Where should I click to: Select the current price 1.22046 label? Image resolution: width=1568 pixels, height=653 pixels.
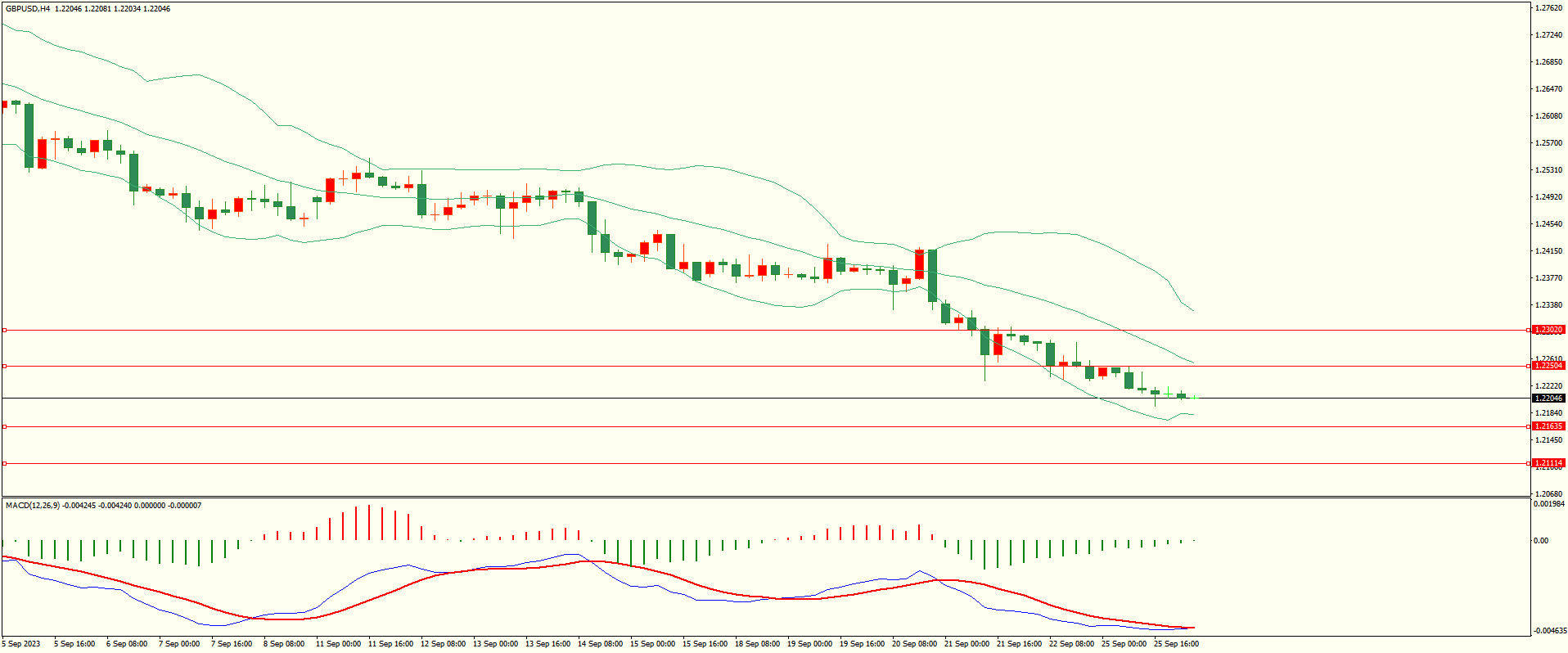(x=1548, y=399)
